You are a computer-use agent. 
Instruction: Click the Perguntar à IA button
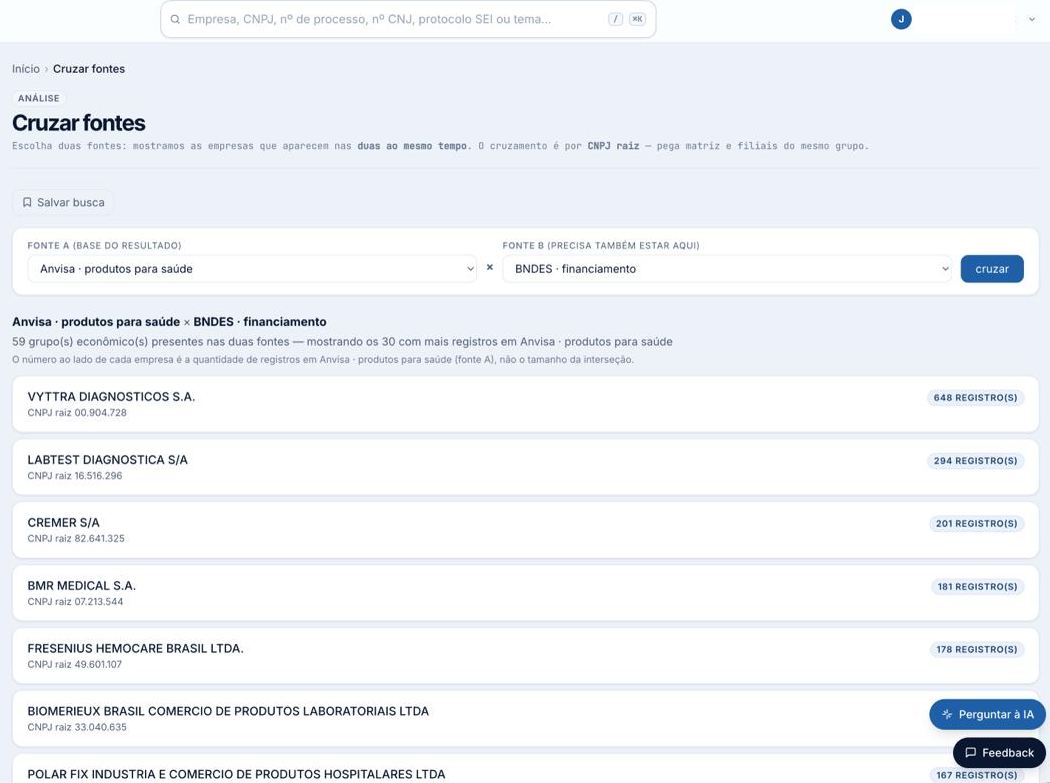tap(987, 715)
